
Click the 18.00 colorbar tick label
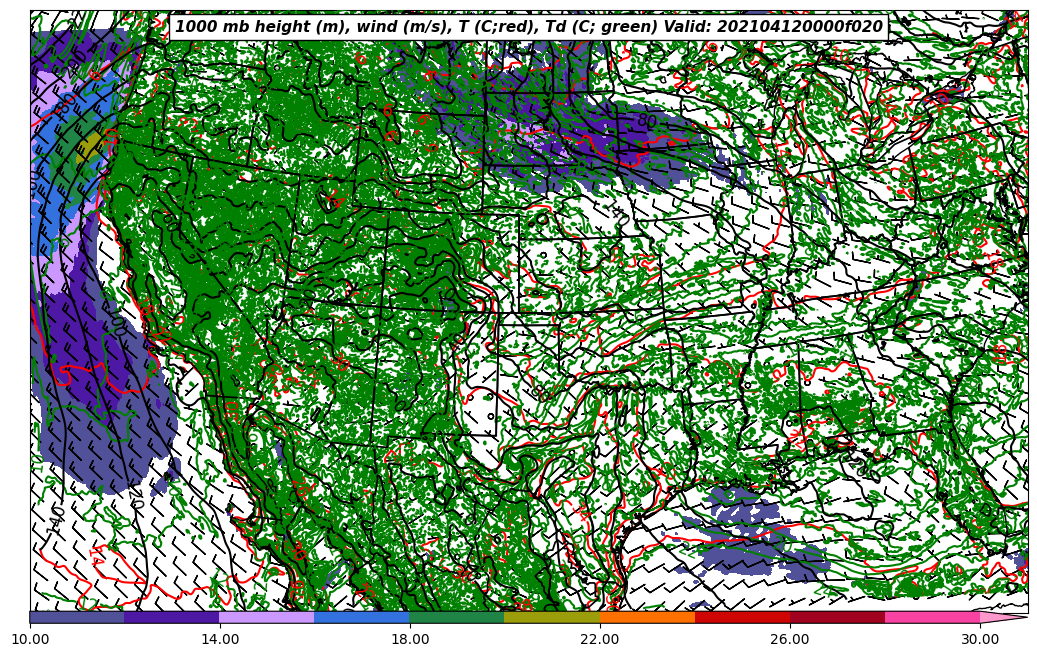[410, 638]
